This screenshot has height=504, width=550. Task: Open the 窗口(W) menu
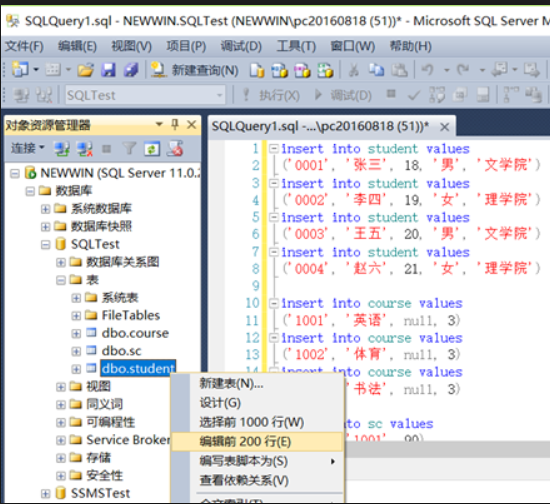(353, 46)
